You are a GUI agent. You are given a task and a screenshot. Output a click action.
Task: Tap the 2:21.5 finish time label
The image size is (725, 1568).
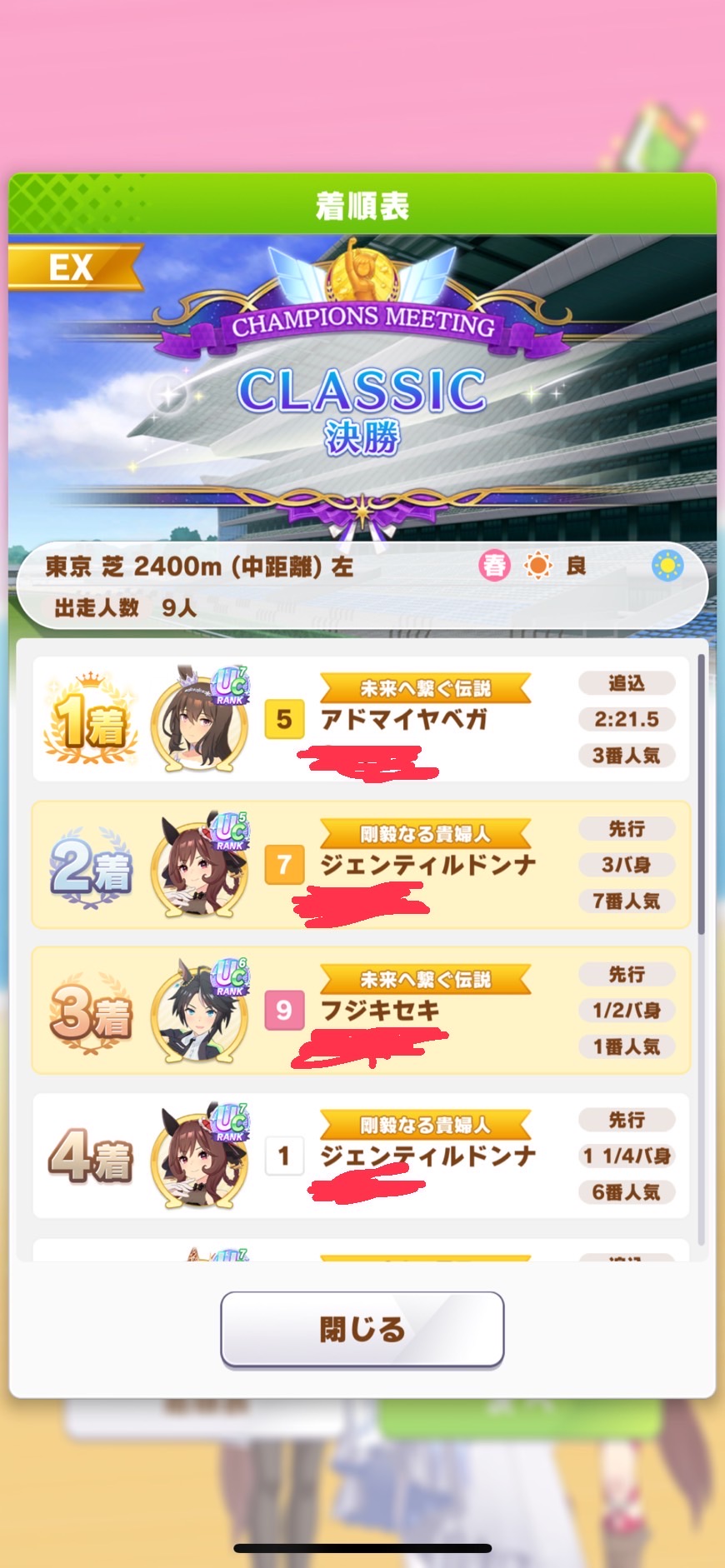tap(627, 719)
